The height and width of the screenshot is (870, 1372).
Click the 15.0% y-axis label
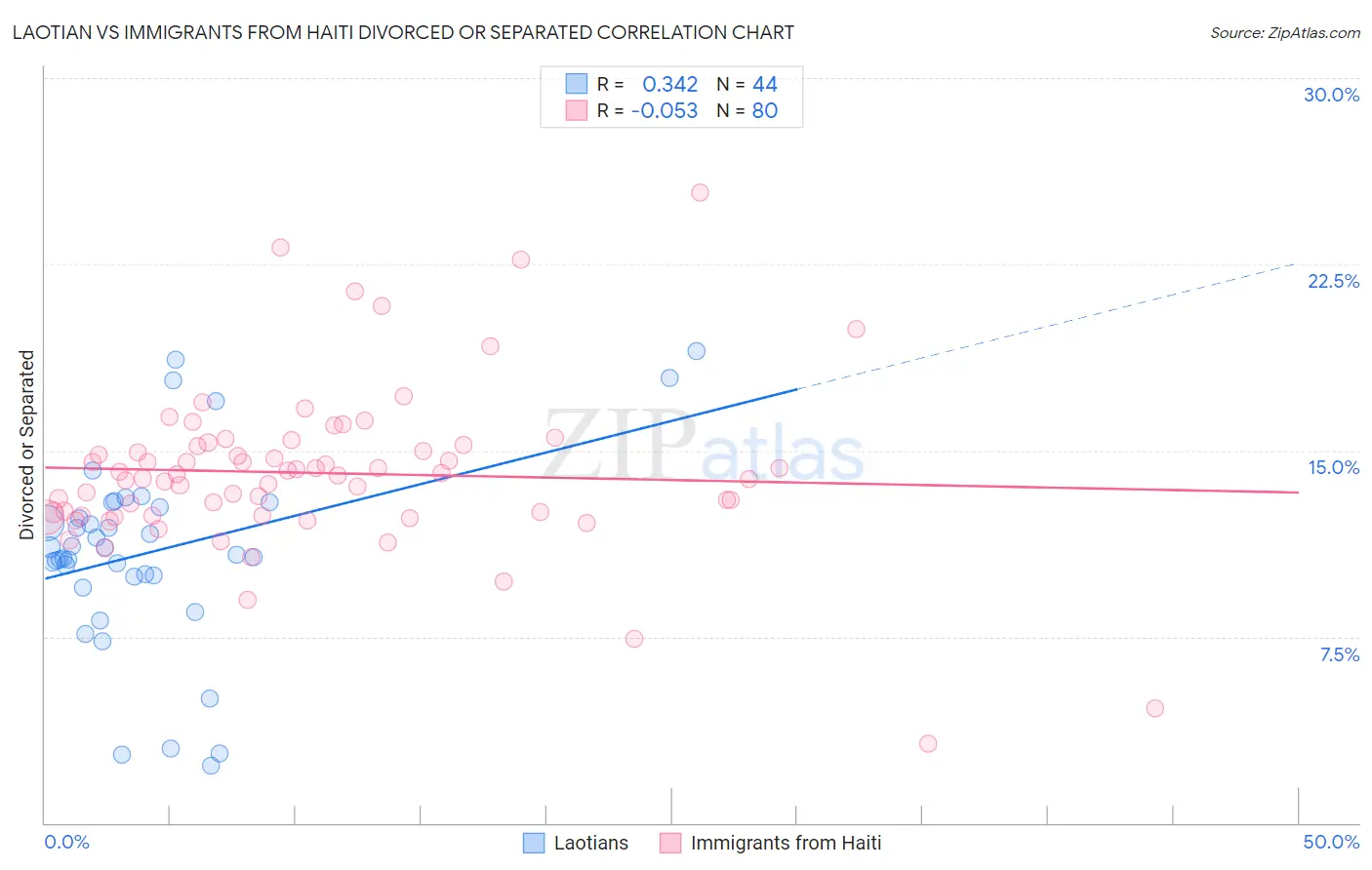1333,467
